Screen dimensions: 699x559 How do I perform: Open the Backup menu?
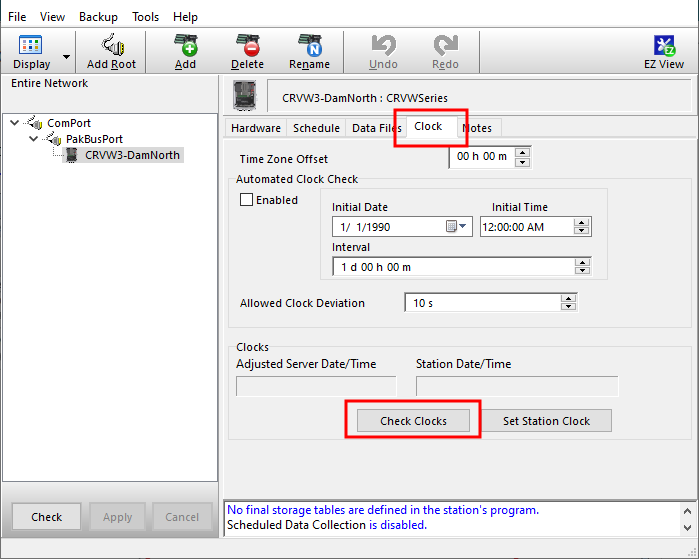coord(98,17)
